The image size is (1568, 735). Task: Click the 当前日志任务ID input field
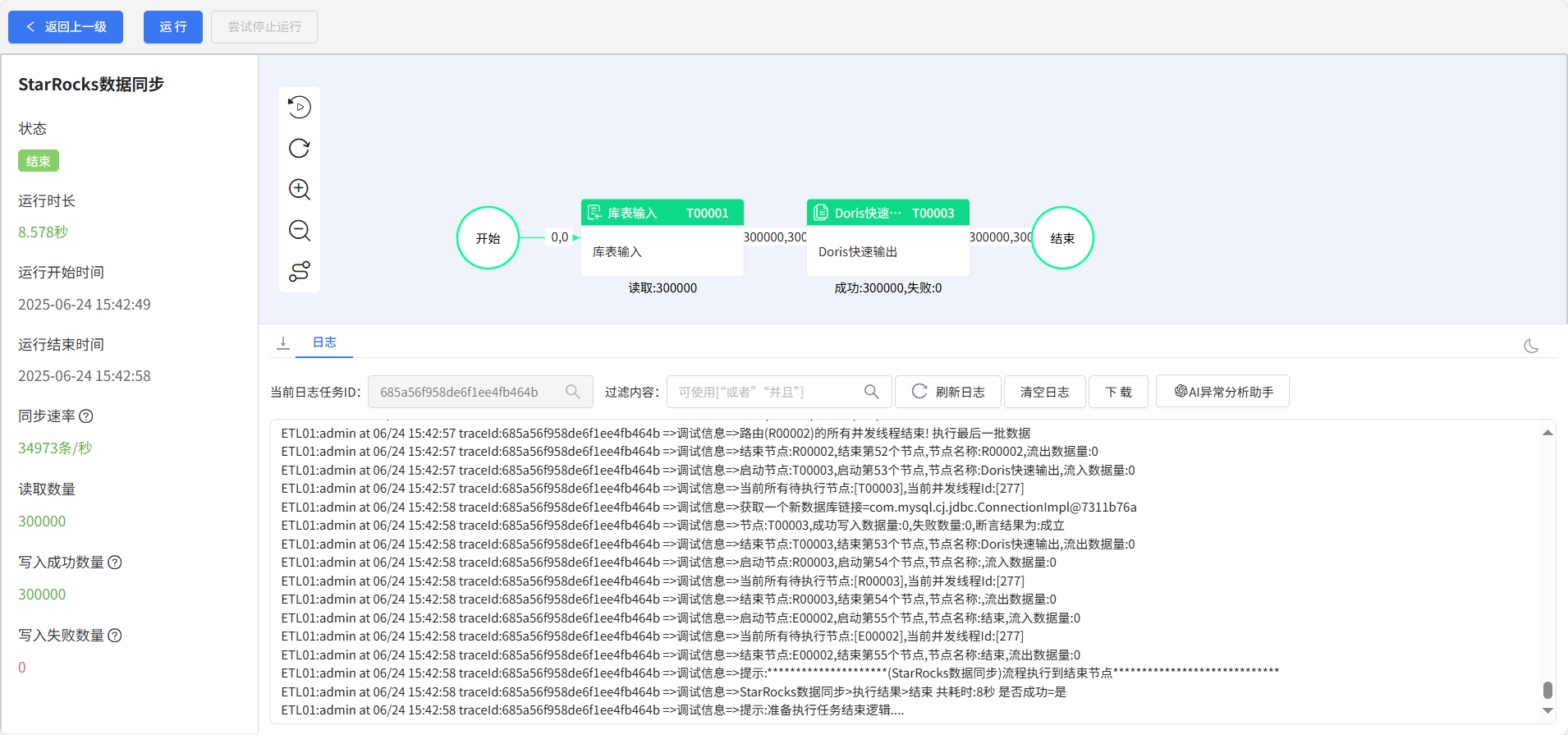point(480,392)
